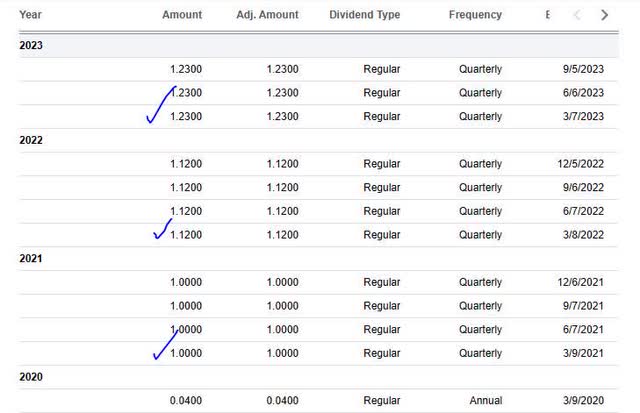The height and width of the screenshot is (413, 640).
Task: Click the Dividend Type column header
Action: coord(364,15)
